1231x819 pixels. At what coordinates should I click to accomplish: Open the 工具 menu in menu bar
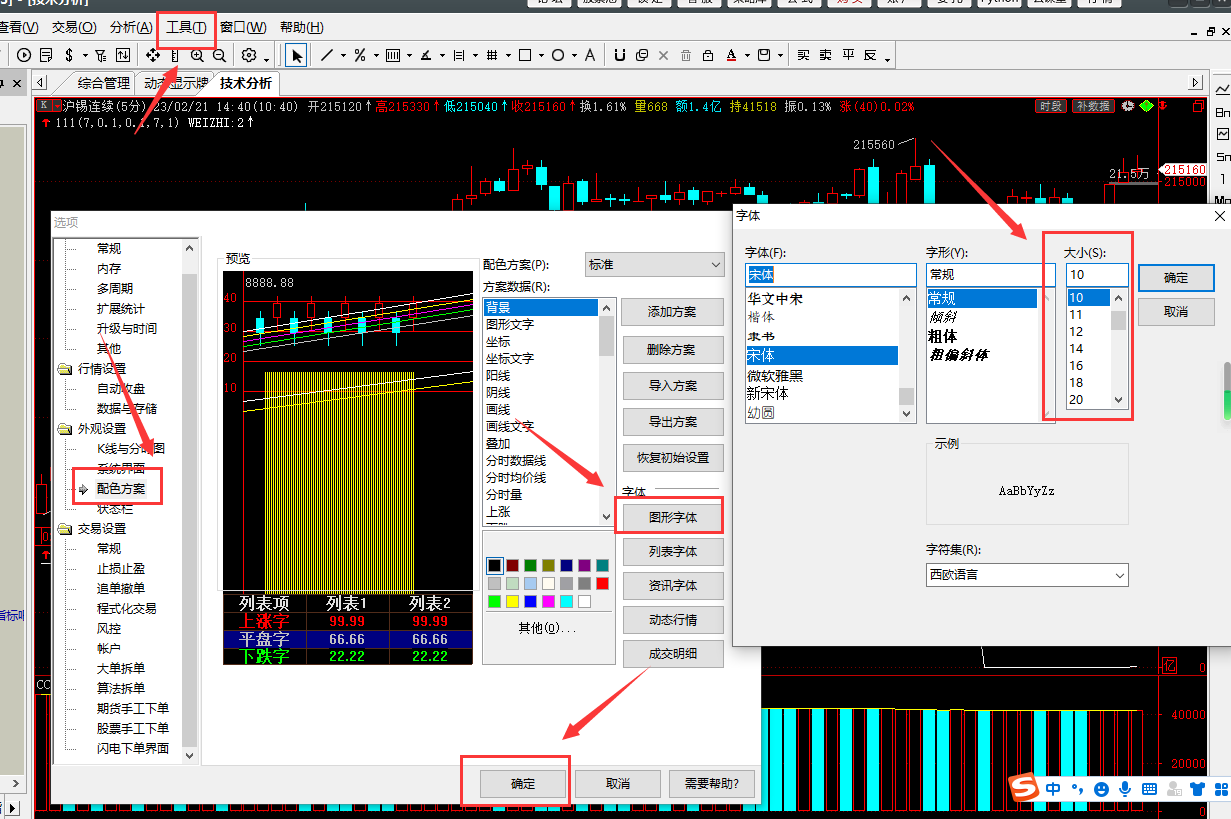click(x=187, y=27)
